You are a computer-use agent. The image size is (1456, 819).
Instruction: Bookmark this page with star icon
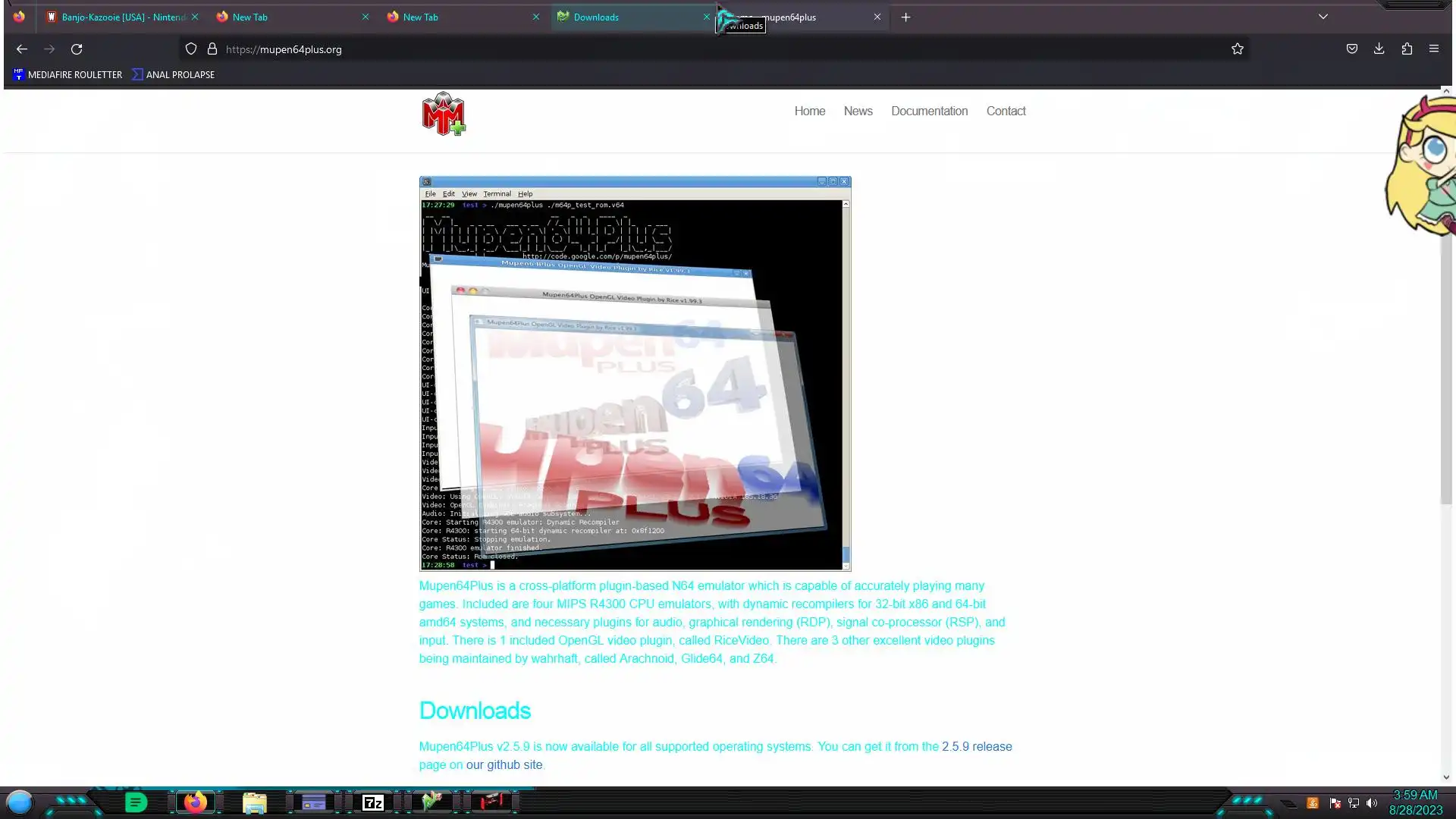(1238, 49)
